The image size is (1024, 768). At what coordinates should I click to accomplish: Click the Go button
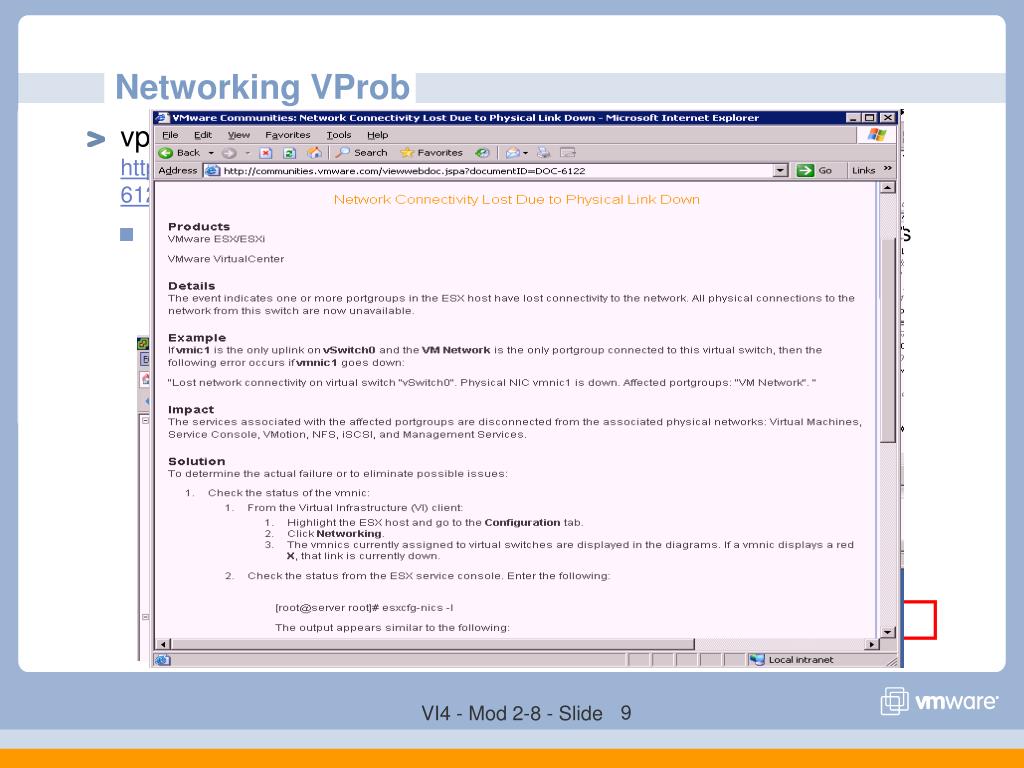click(814, 170)
